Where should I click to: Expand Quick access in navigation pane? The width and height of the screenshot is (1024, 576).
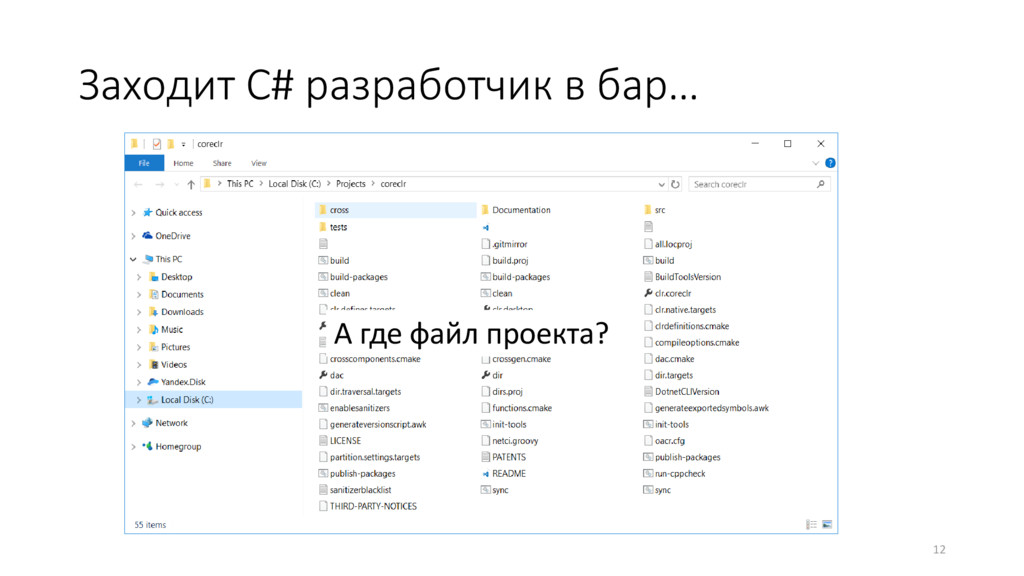[x=133, y=213]
